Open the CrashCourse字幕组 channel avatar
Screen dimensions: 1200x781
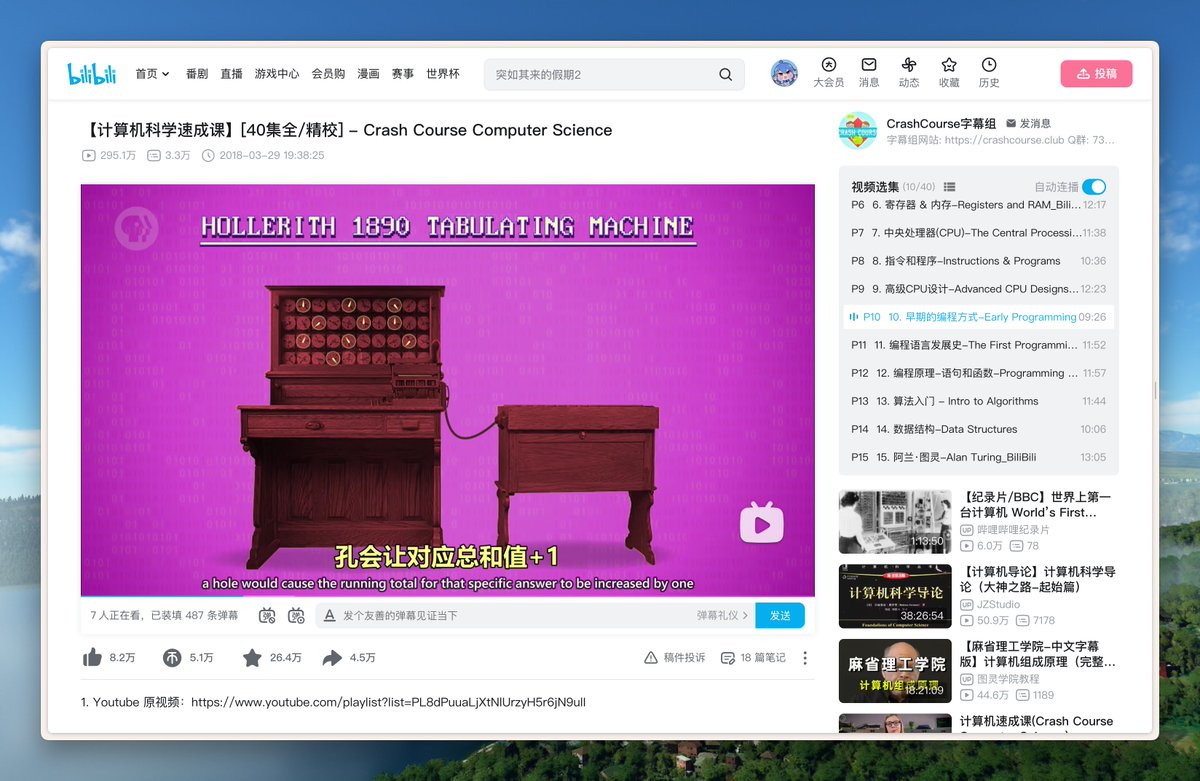pyautogui.click(x=857, y=131)
